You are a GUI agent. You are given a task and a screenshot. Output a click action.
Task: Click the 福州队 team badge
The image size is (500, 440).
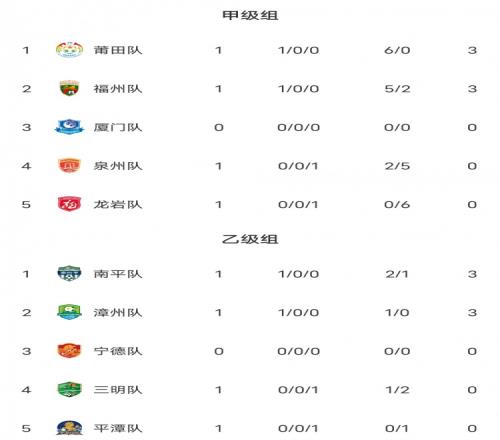pyautogui.click(x=69, y=88)
